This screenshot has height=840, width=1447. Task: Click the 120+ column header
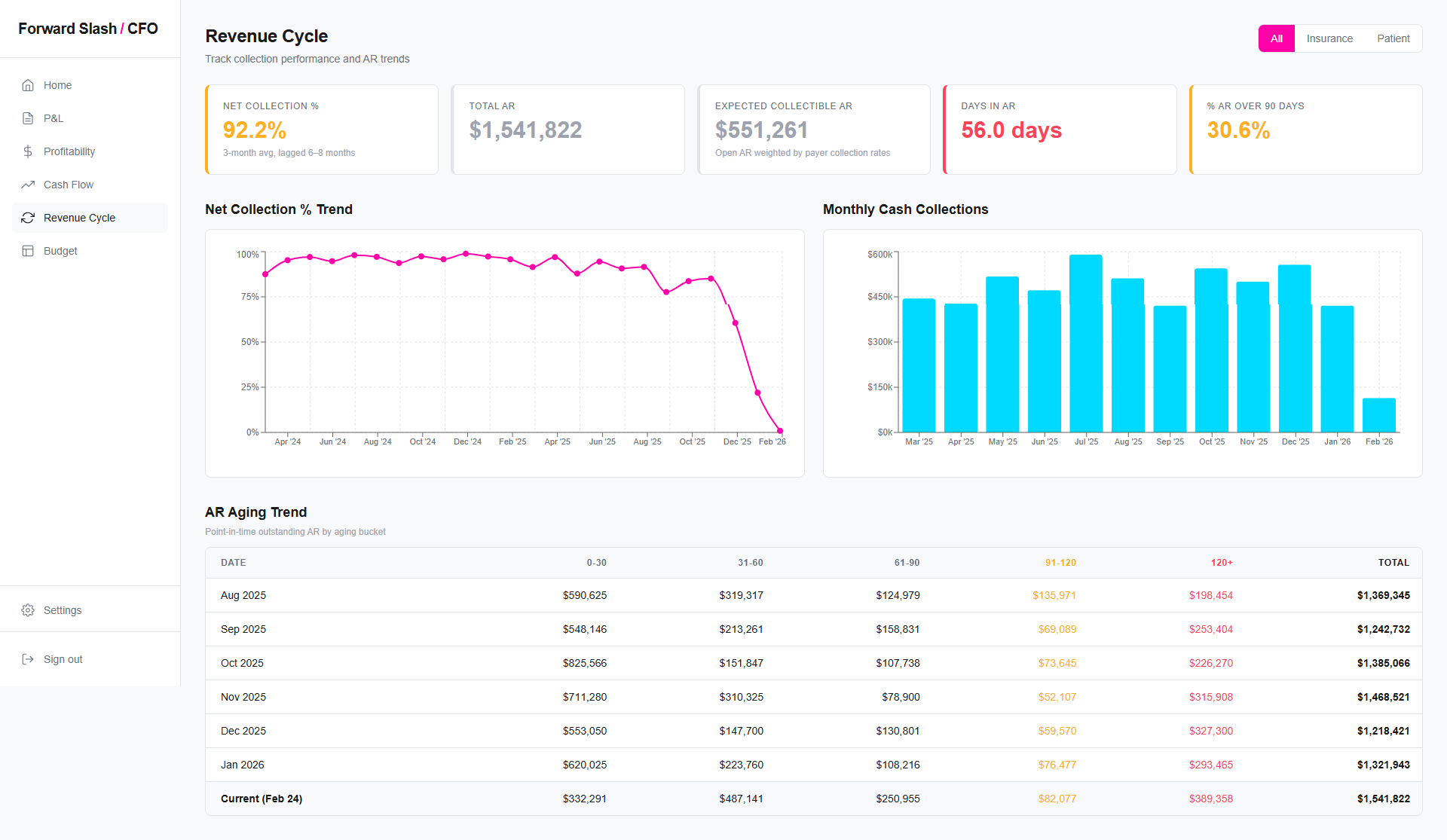pyautogui.click(x=1222, y=563)
